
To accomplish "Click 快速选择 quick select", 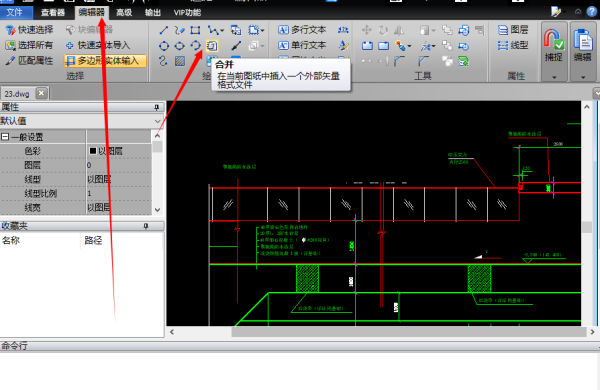I will pos(29,30).
